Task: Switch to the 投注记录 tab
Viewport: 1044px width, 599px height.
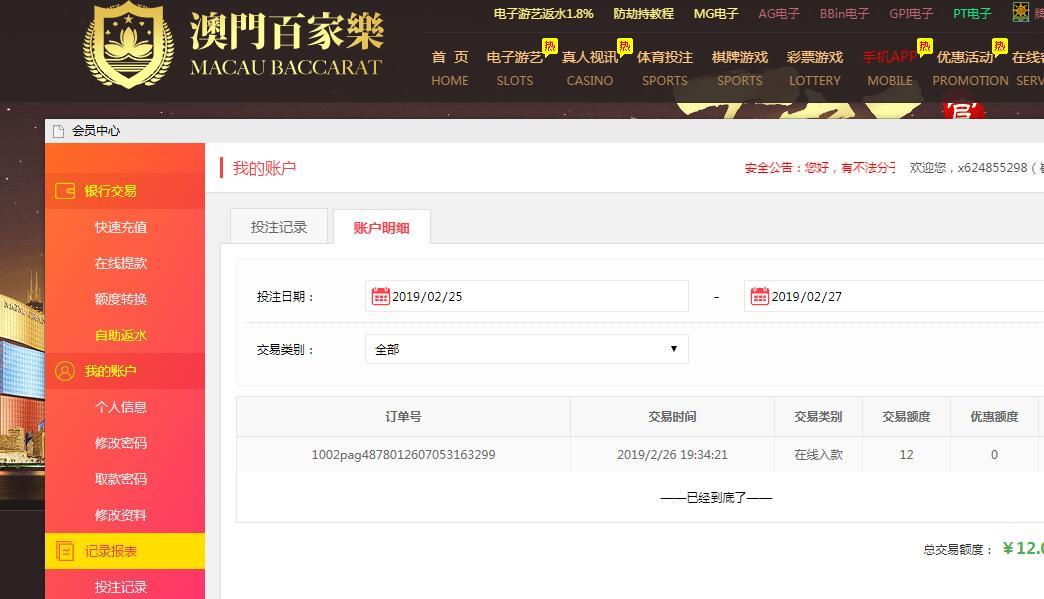Action: tap(279, 227)
